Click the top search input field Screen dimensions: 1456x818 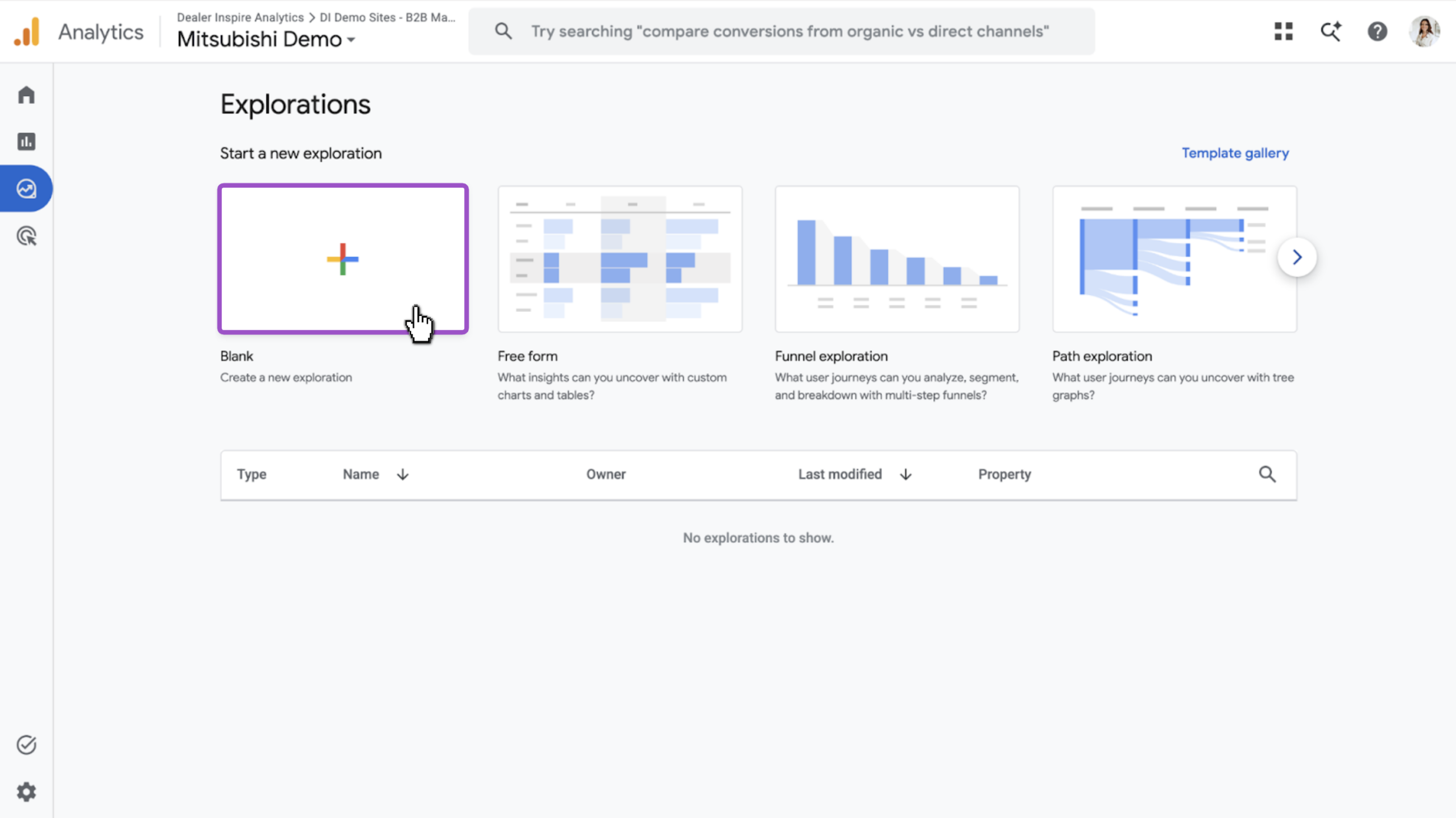tap(781, 31)
